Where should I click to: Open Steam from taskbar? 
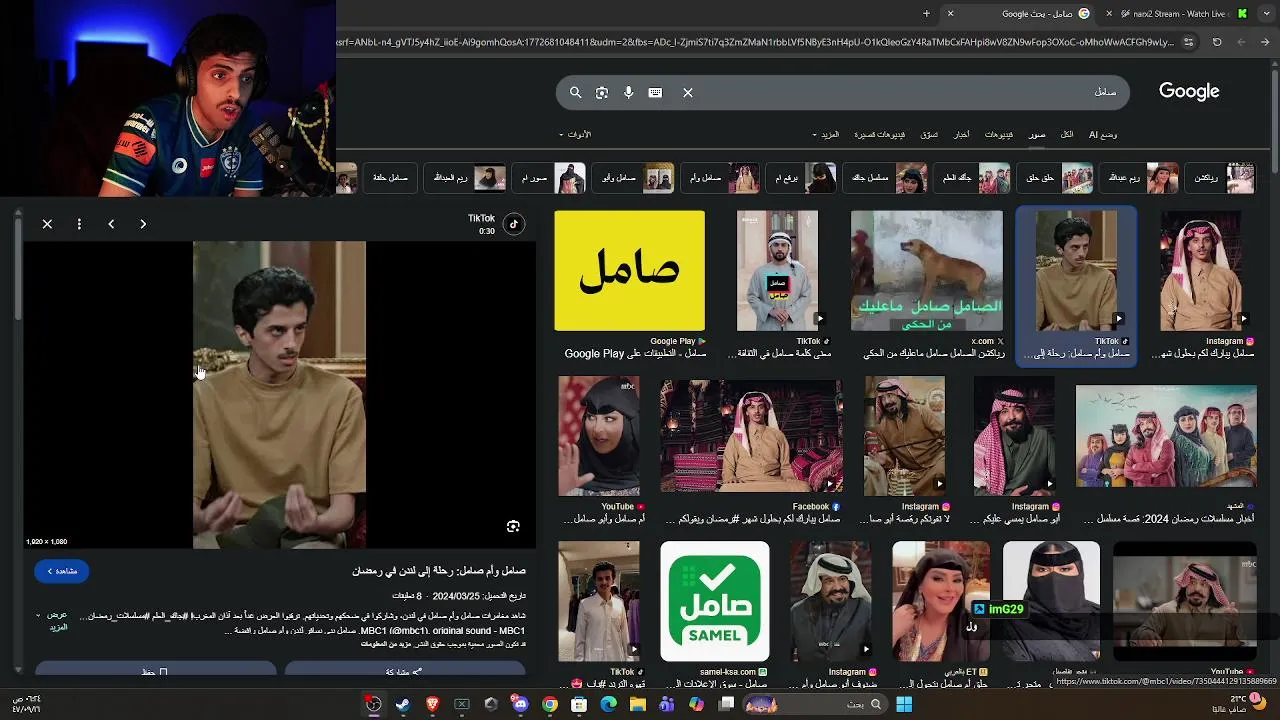402,704
